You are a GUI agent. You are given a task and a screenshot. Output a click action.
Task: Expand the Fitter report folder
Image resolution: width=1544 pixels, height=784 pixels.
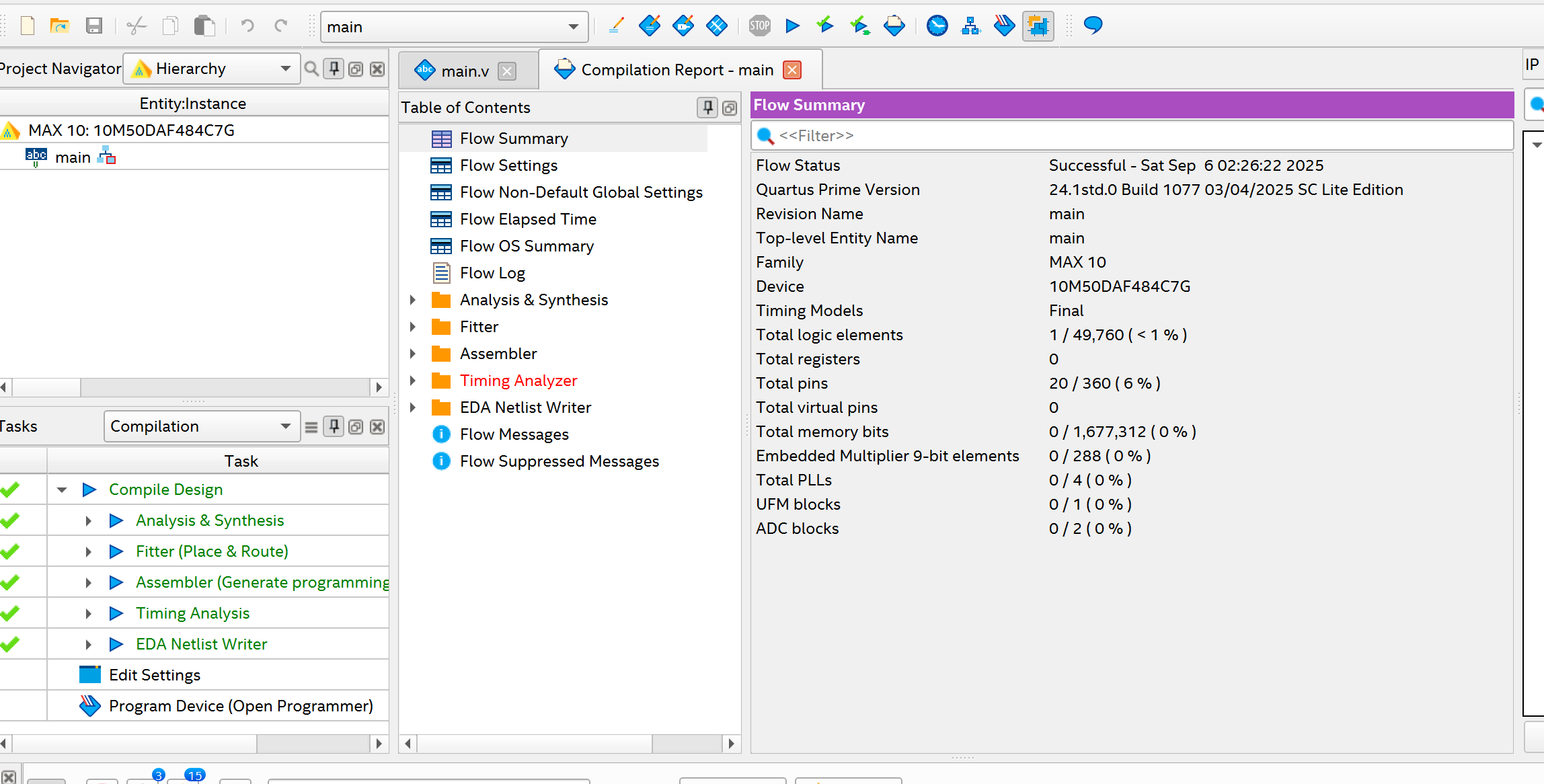pos(413,327)
